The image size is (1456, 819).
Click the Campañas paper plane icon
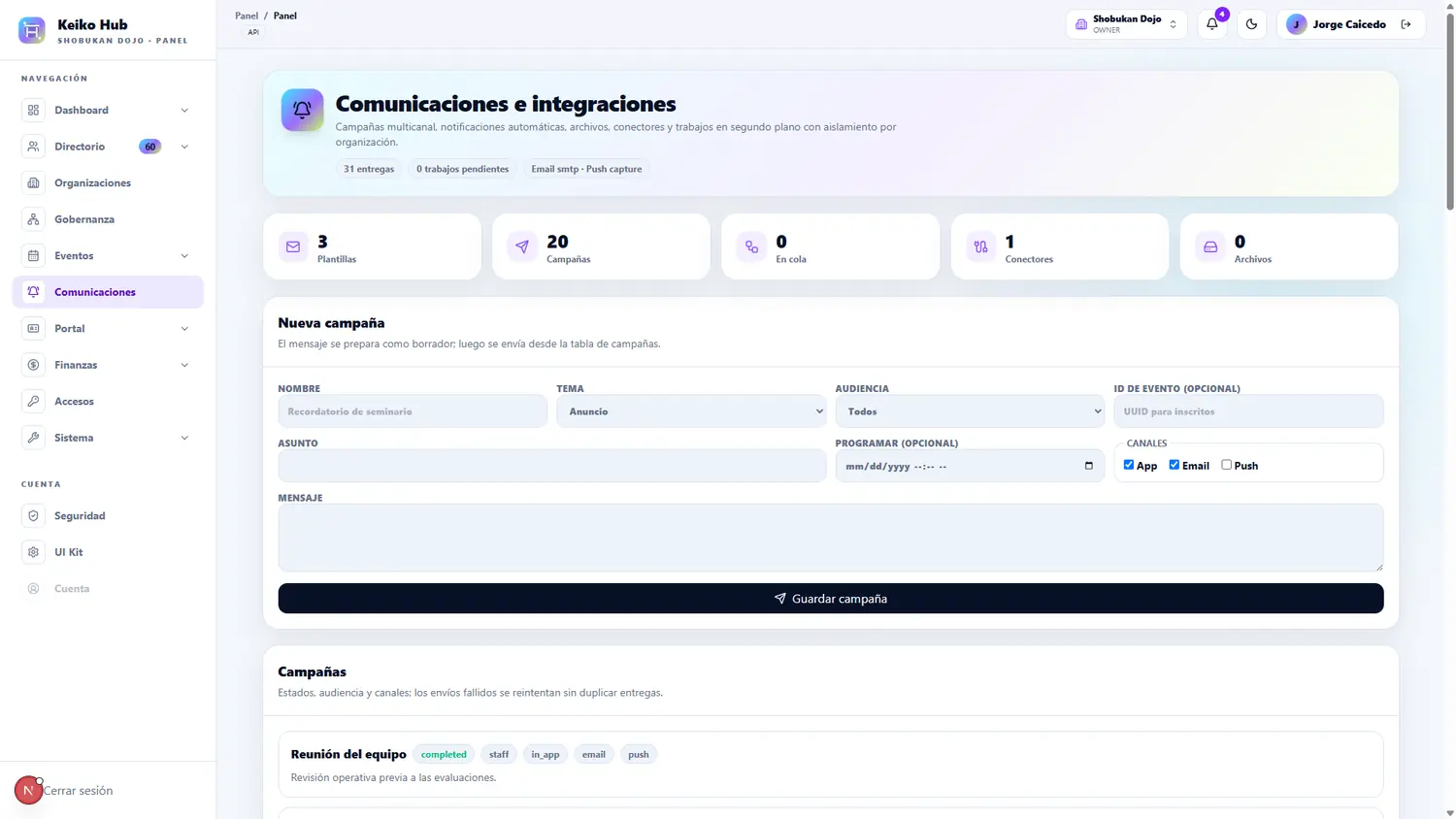coord(522,246)
